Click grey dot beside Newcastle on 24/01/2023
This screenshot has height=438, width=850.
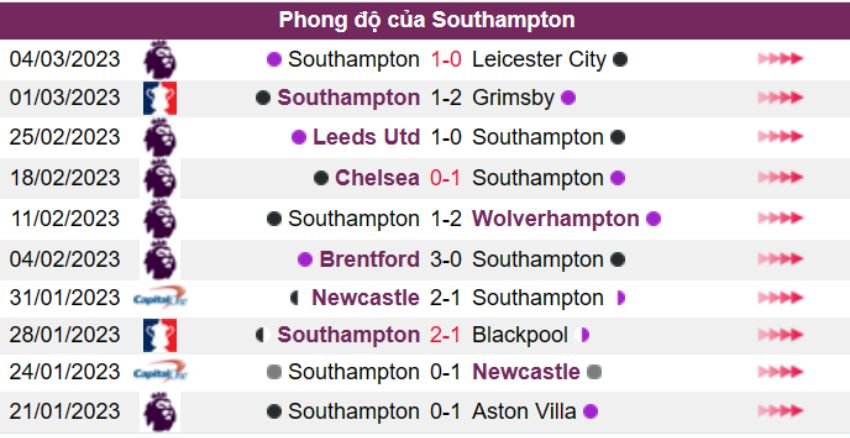[x=594, y=372]
